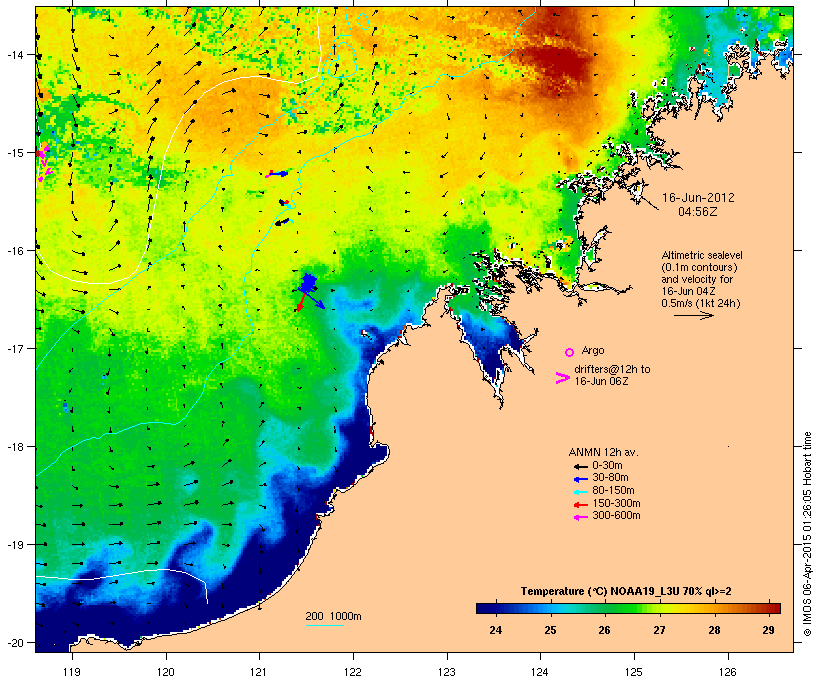This screenshot has width=820, height=680.
Task: Click the magenta 300-600m arrow in ANMN legend
Action: tap(580, 517)
